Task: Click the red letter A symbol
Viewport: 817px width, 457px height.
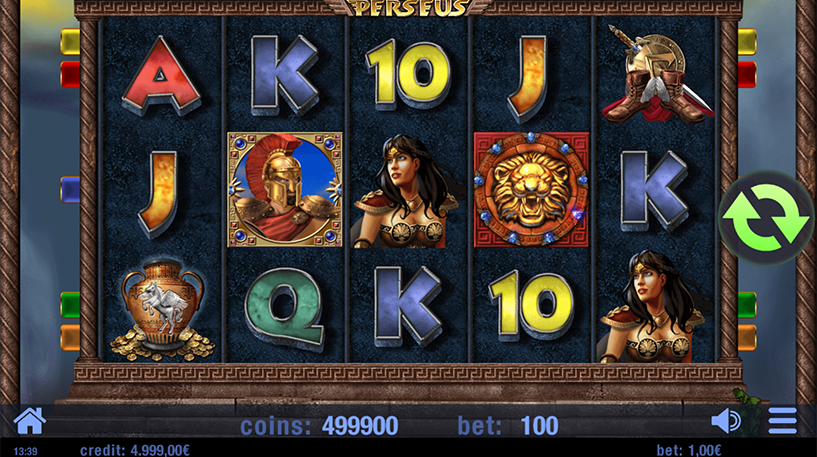Action: [x=161, y=75]
